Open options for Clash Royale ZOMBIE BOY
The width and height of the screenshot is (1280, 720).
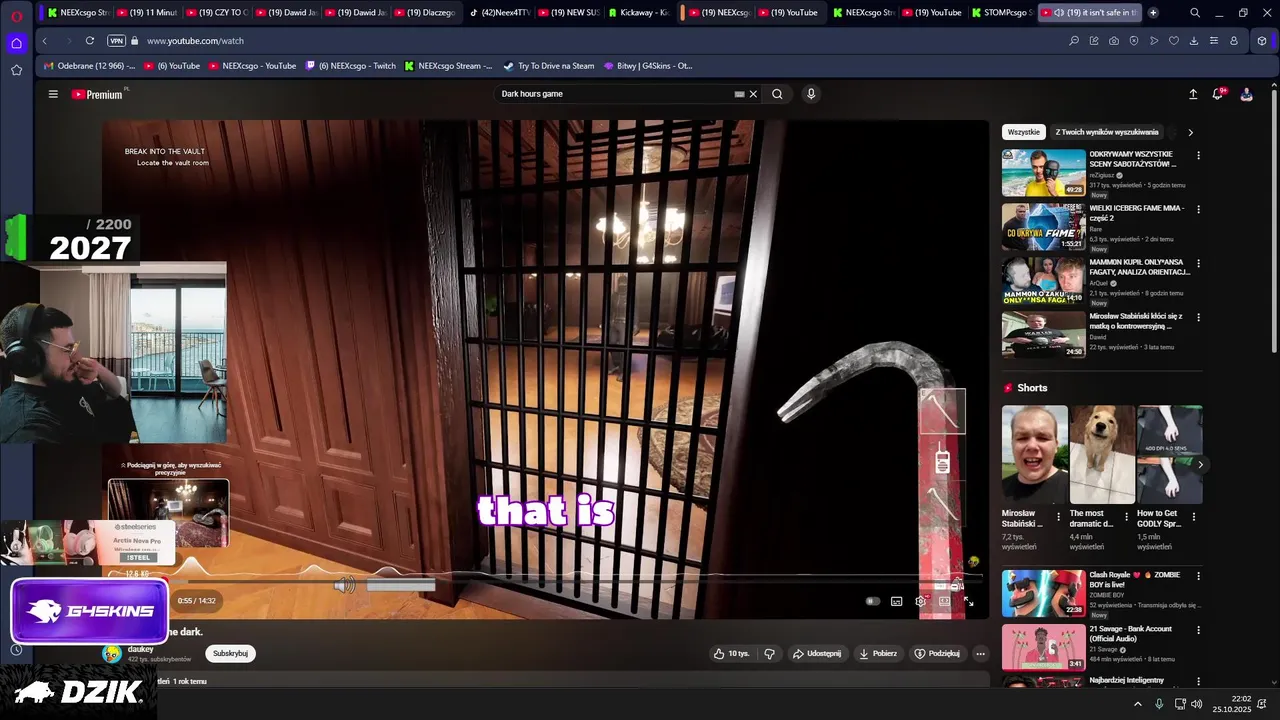1198,577
